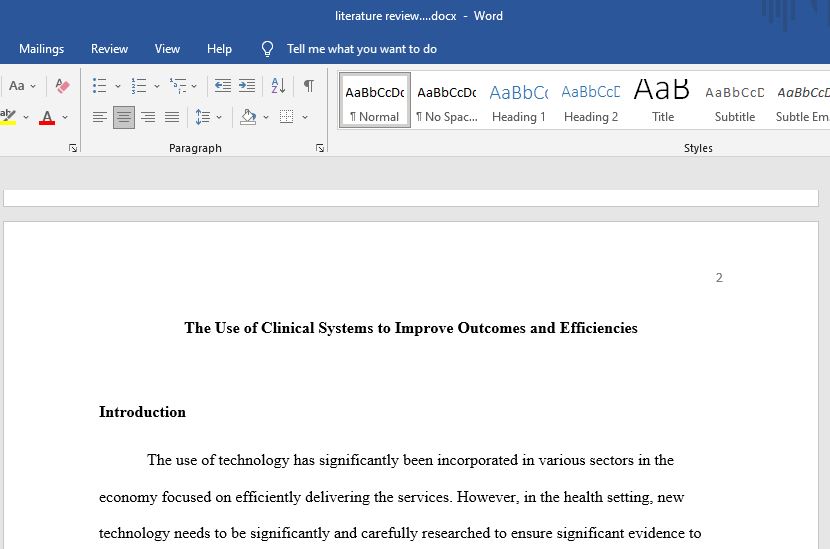
Task: Apply the Subtle Emphasis style
Action: pyautogui.click(x=802, y=101)
